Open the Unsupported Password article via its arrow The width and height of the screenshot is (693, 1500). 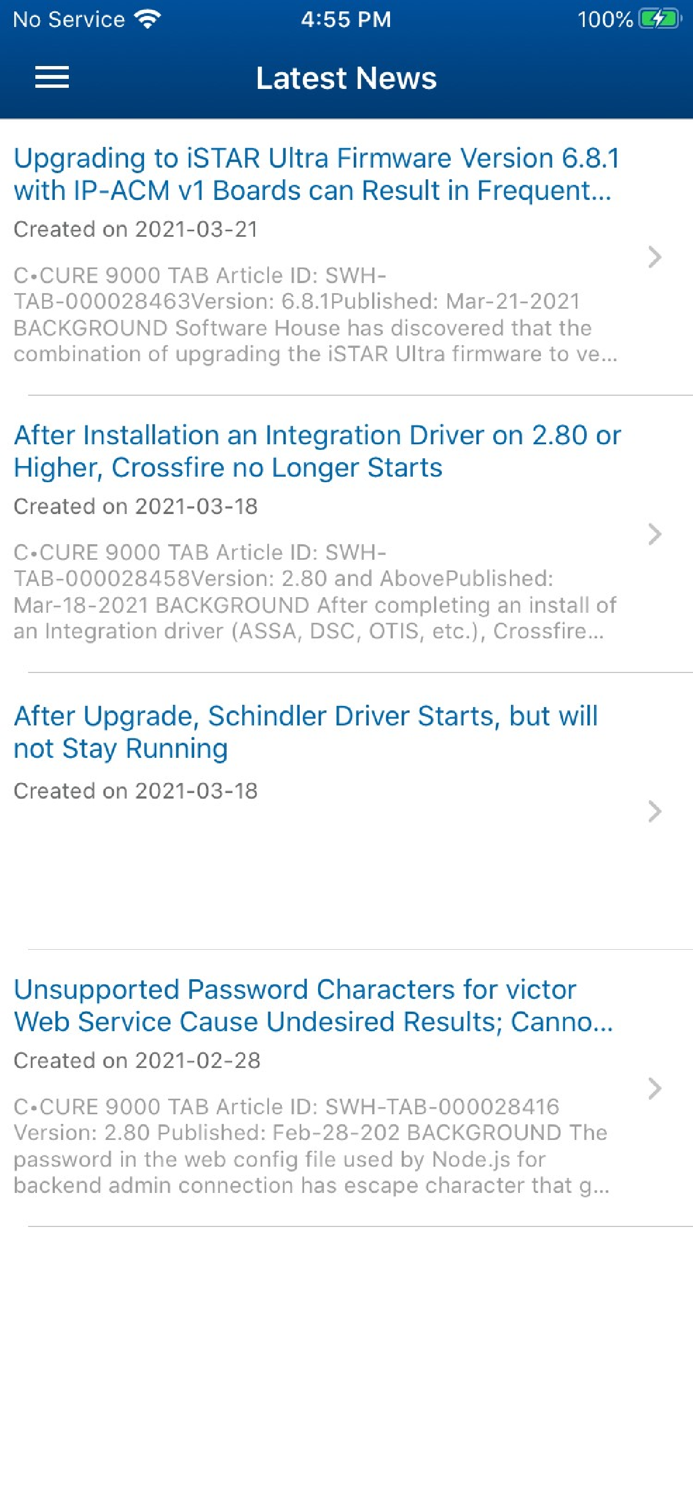coord(655,1088)
